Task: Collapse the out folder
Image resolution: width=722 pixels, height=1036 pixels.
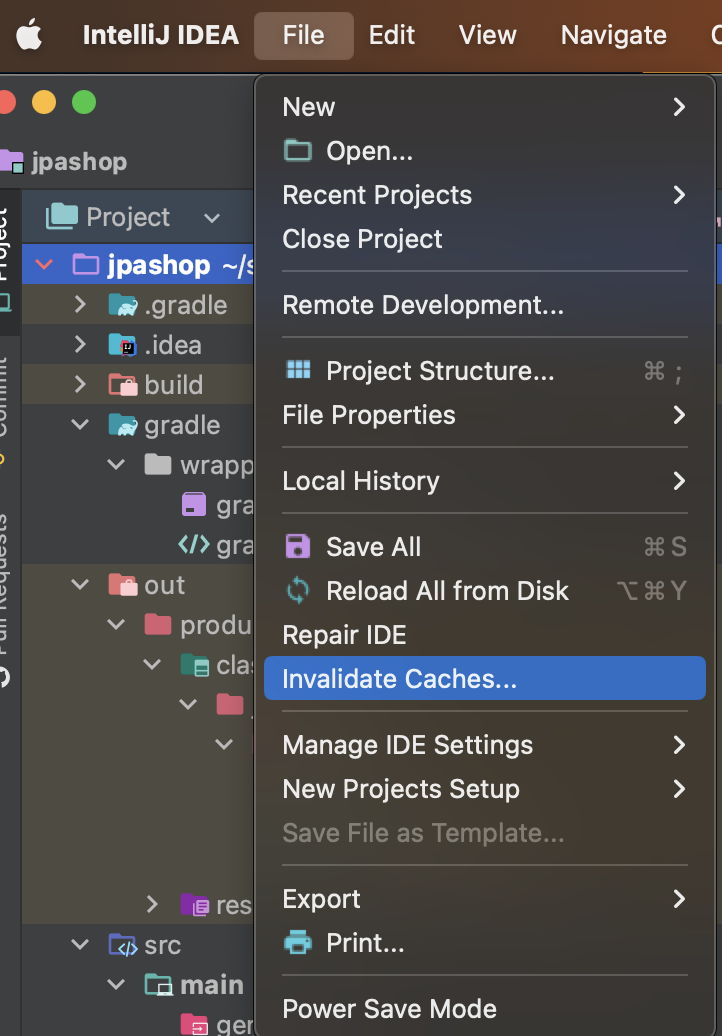Action: (x=80, y=585)
